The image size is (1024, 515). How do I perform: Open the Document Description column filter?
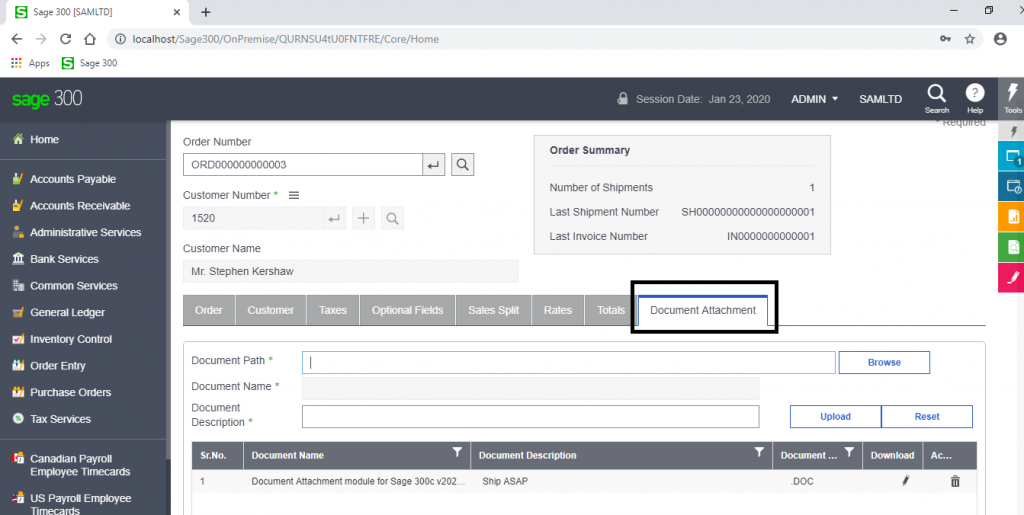[759, 452]
